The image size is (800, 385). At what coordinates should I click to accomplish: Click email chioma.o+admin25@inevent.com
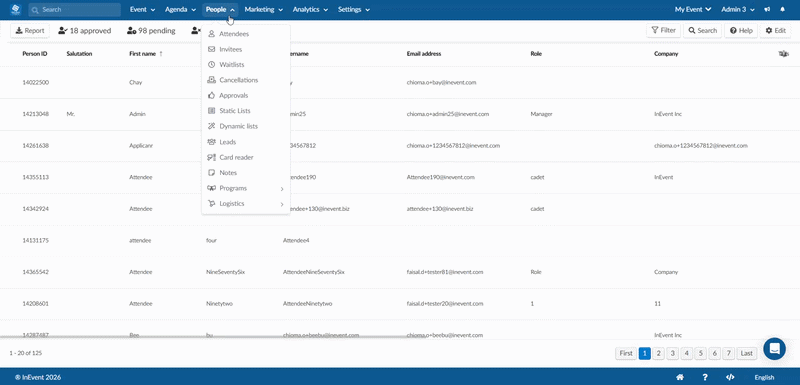pyautogui.click(x=447, y=114)
